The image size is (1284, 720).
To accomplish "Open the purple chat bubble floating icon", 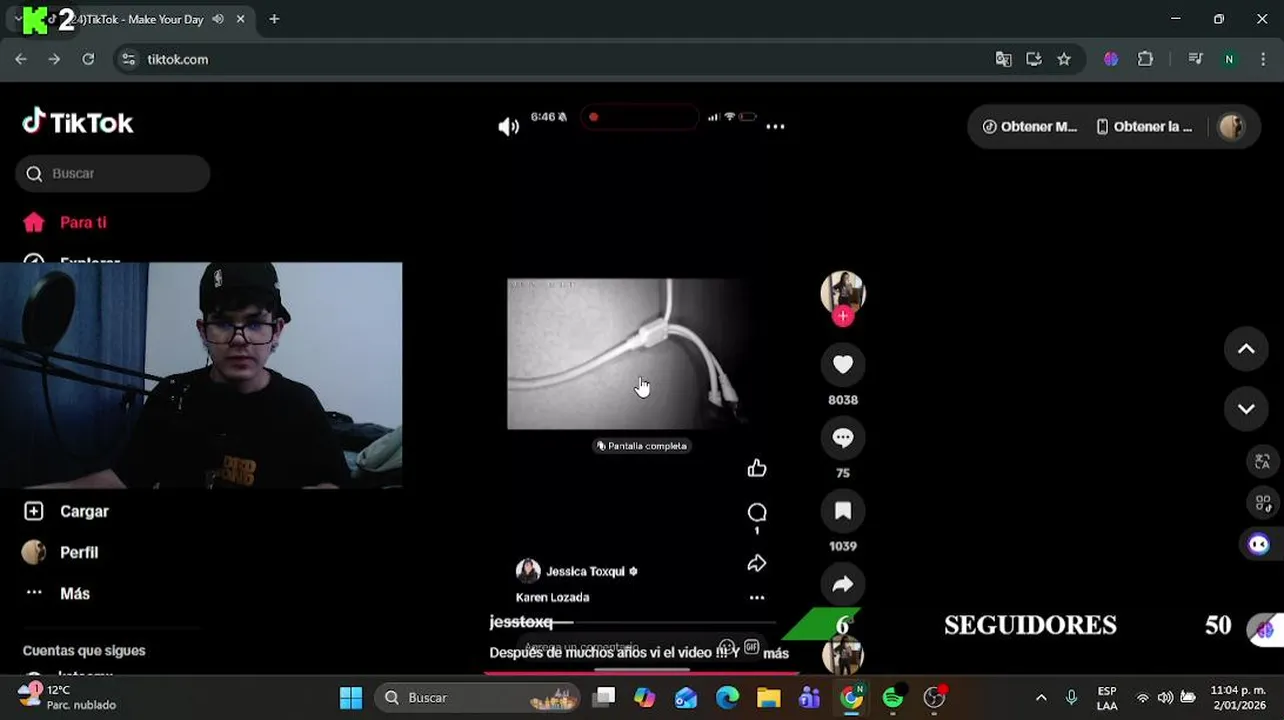I will coord(1259,544).
